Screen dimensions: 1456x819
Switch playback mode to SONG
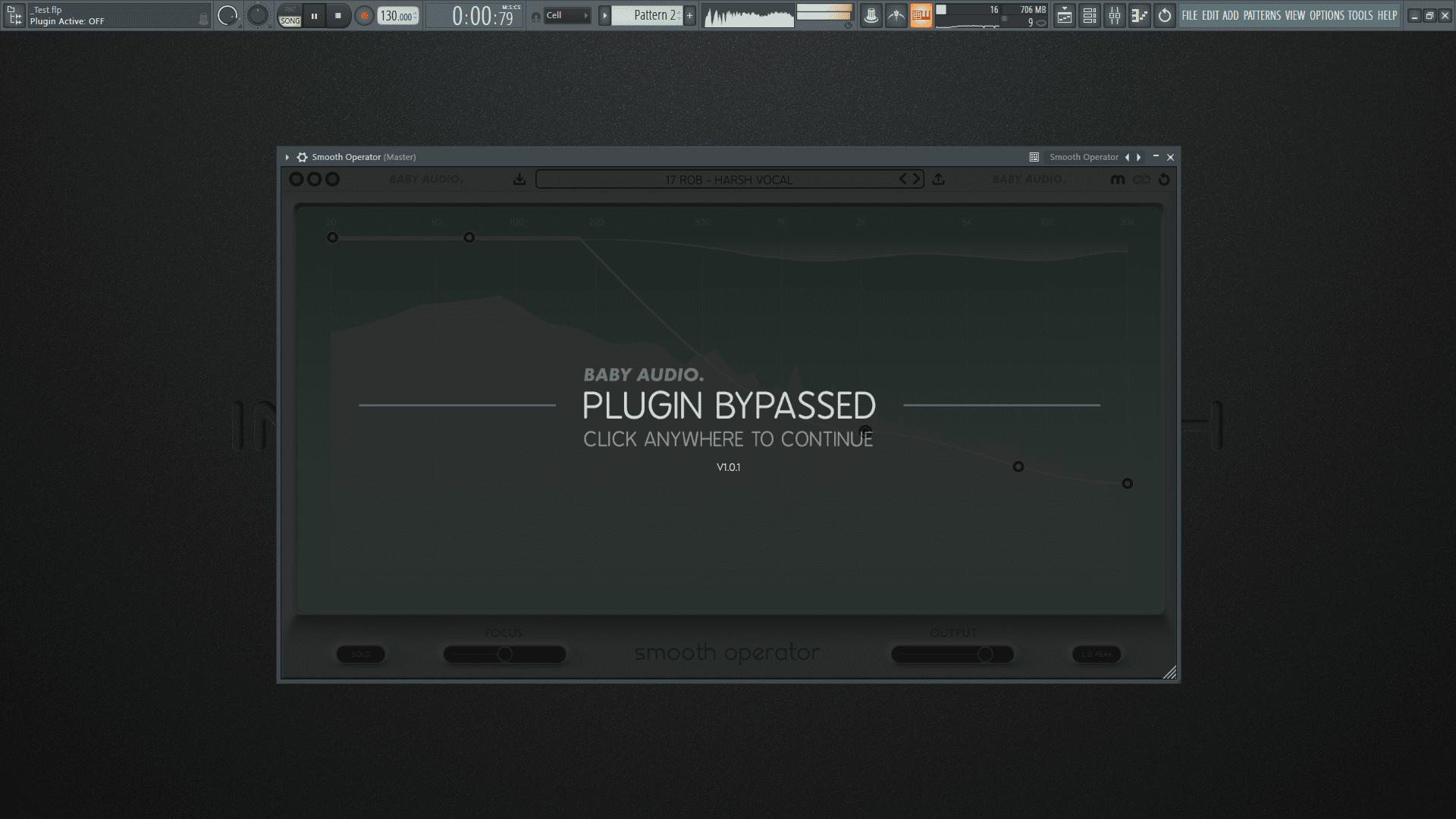click(x=290, y=21)
